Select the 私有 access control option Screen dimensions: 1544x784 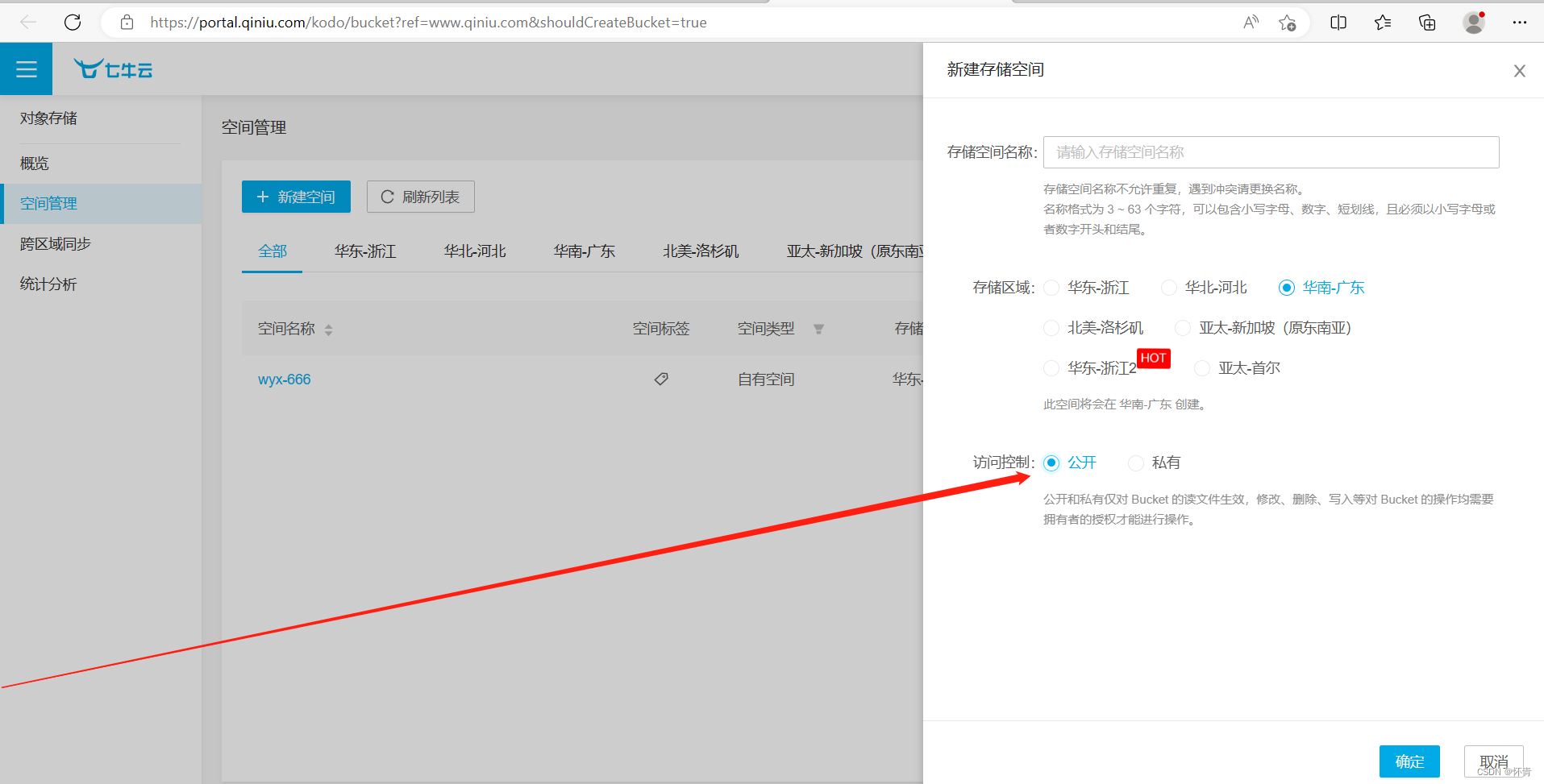[x=1136, y=463]
